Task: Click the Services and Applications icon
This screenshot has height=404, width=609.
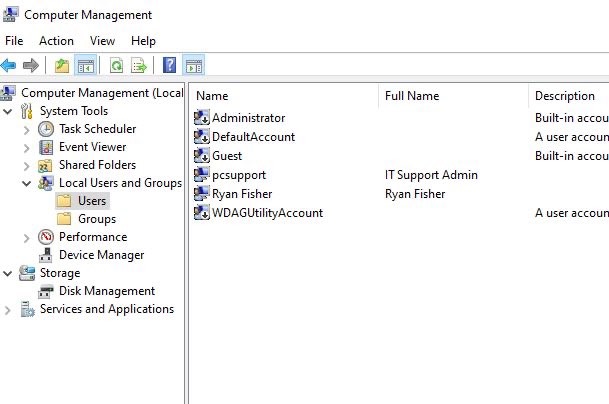Action: coord(27,309)
